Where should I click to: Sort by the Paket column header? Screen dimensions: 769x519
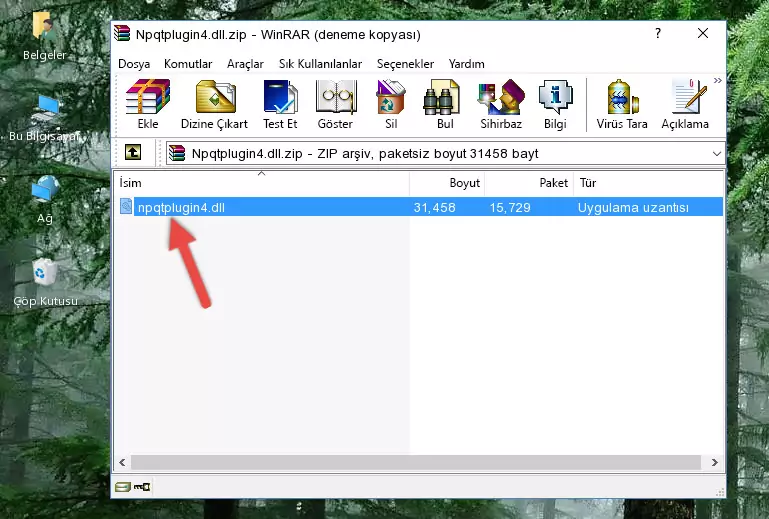[x=529, y=182]
